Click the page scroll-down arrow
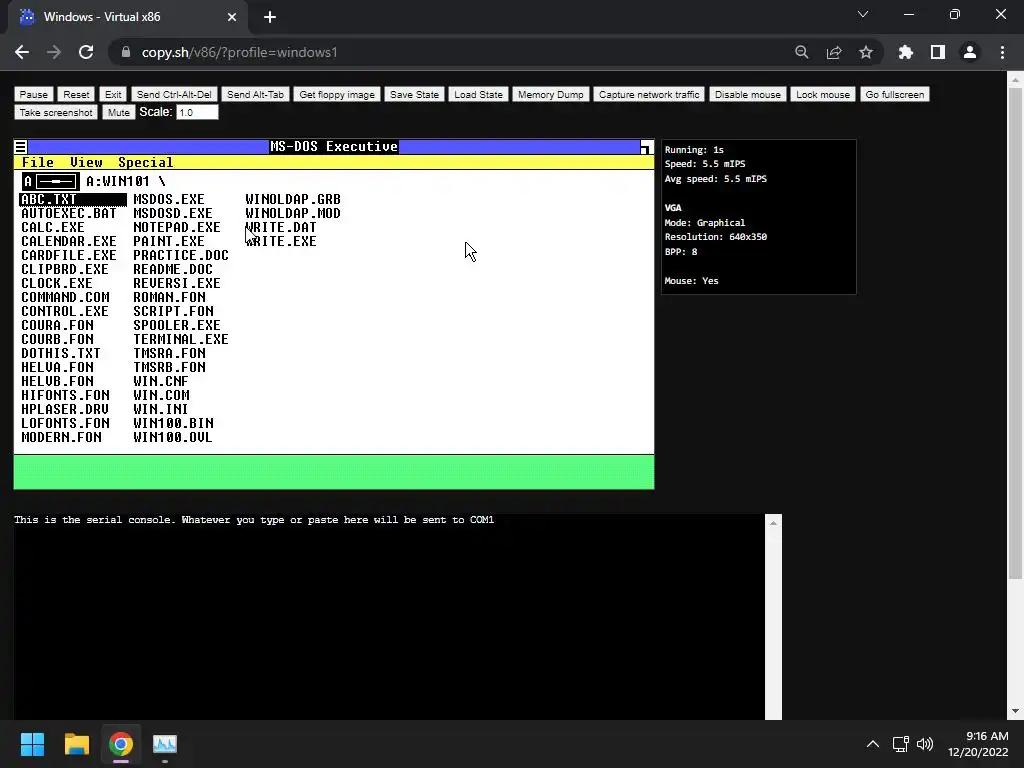The image size is (1024, 768). (x=1015, y=711)
